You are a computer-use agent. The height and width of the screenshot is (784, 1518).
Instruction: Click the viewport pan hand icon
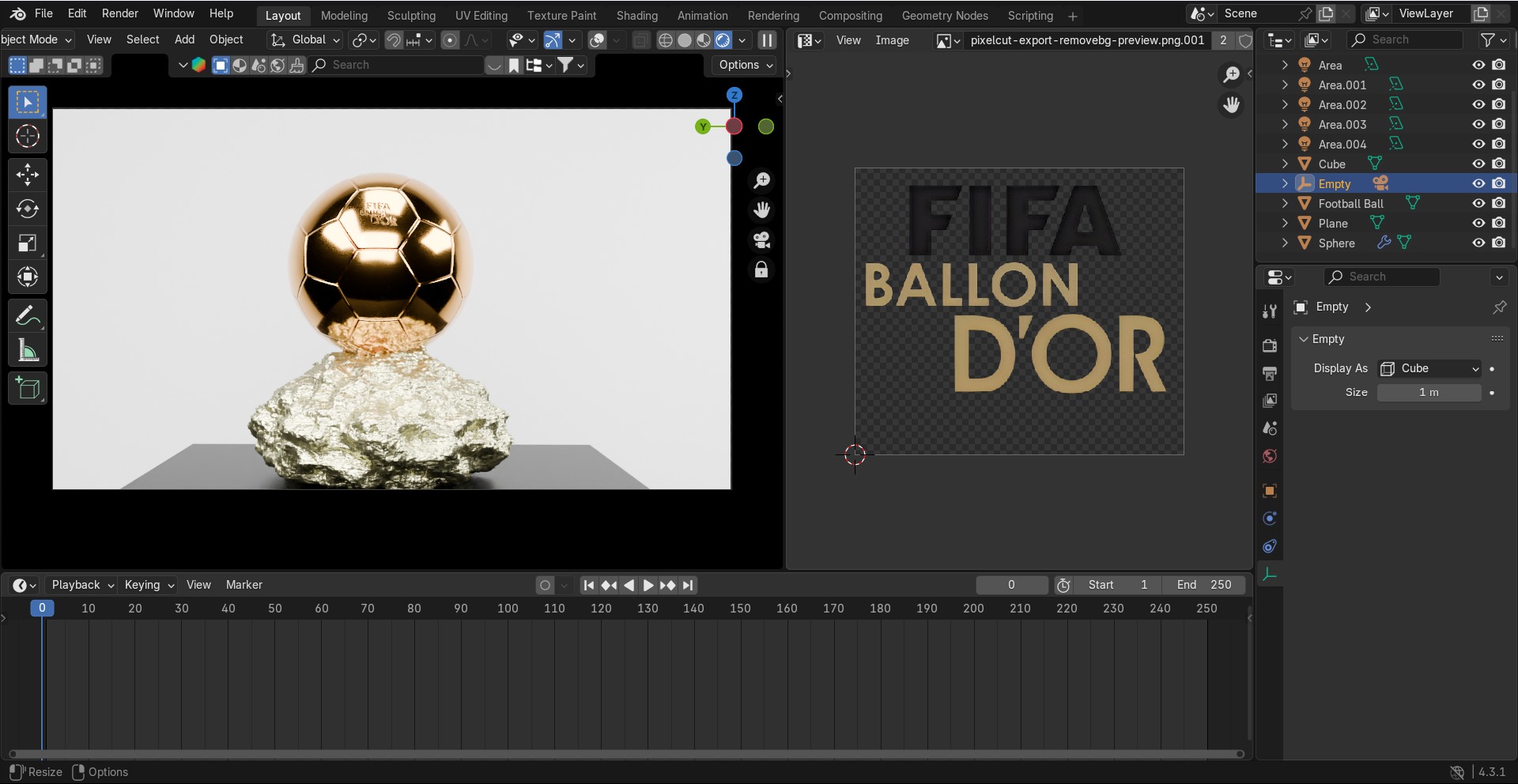761,210
